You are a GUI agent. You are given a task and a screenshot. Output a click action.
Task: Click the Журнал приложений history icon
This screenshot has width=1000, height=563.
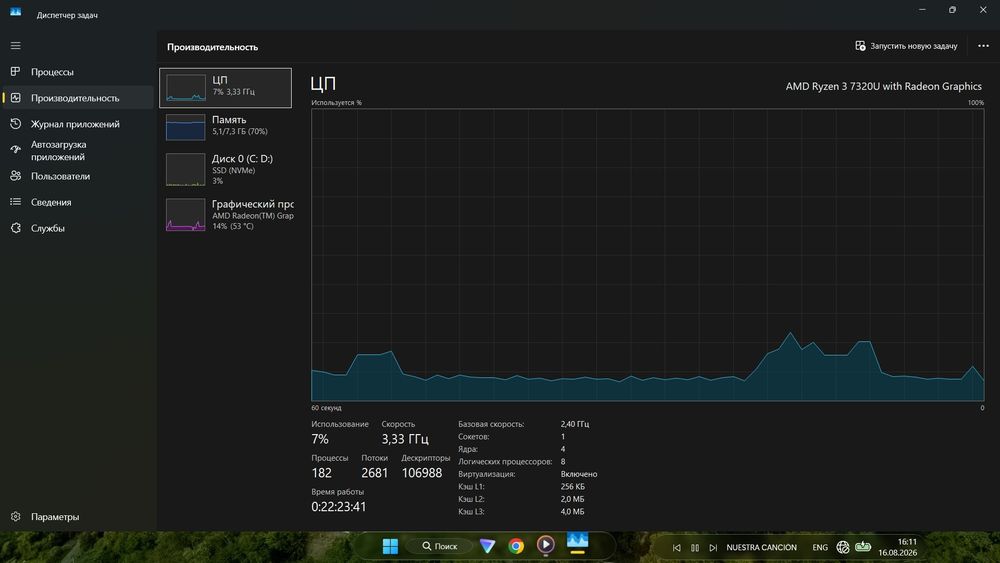tap(15, 124)
